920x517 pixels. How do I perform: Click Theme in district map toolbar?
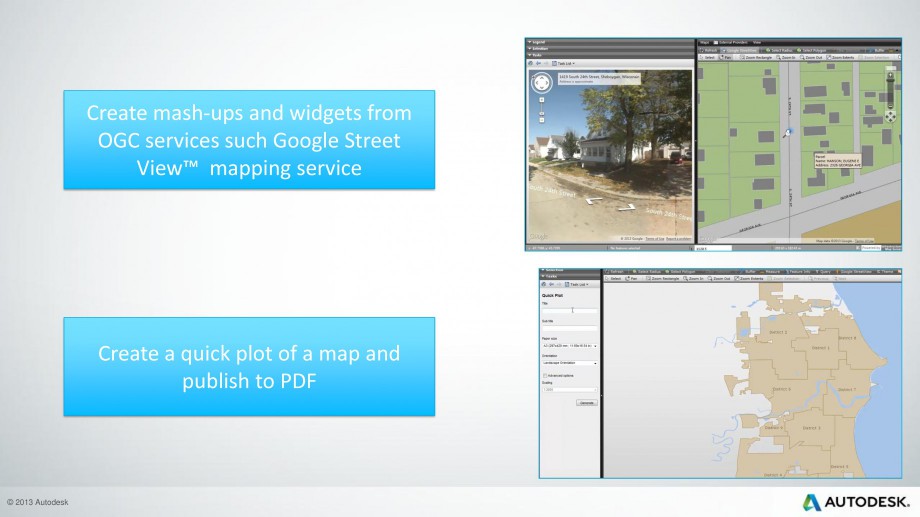[x=885, y=272]
